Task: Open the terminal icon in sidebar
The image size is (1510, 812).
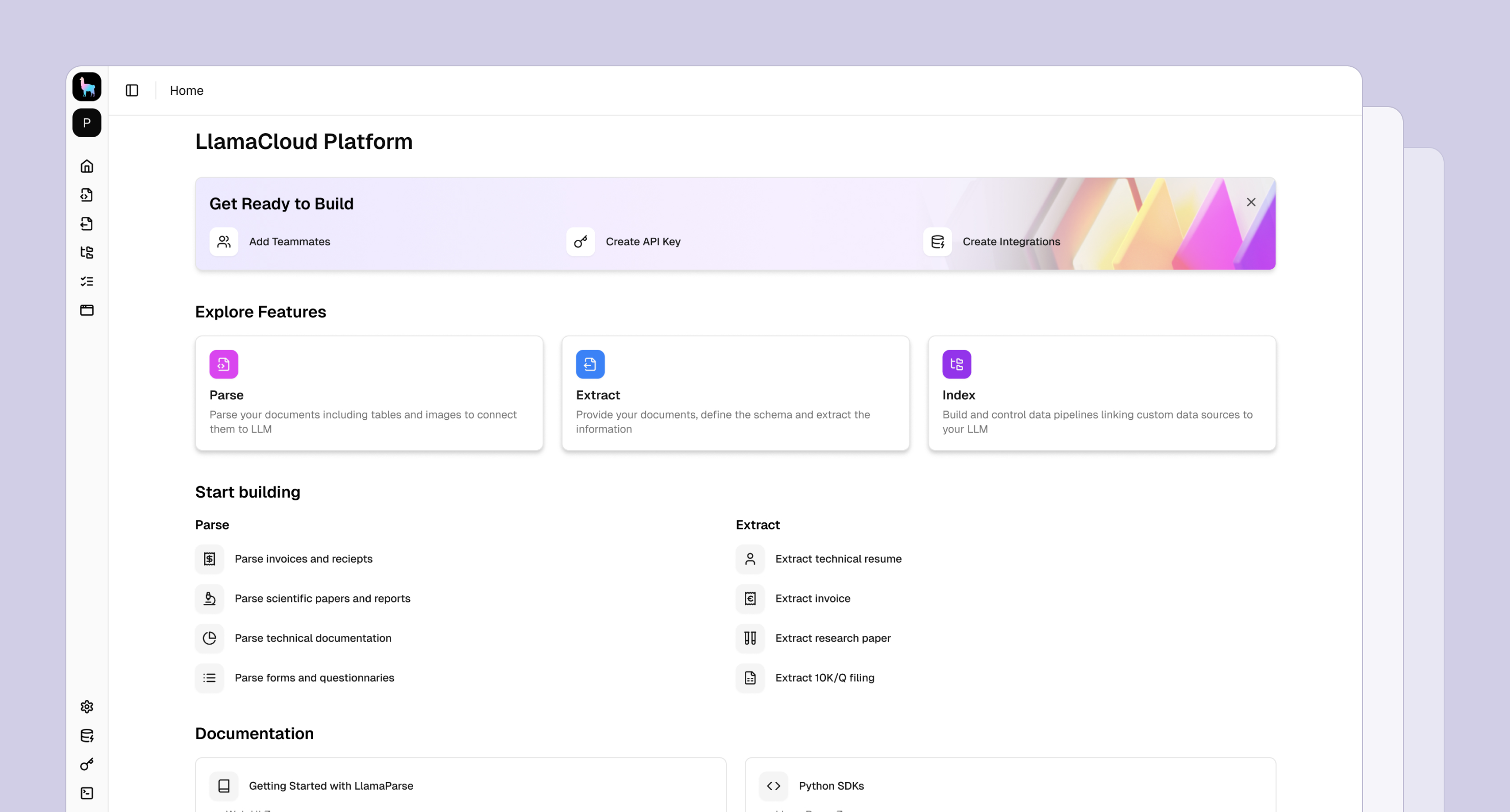Action: (x=87, y=793)
